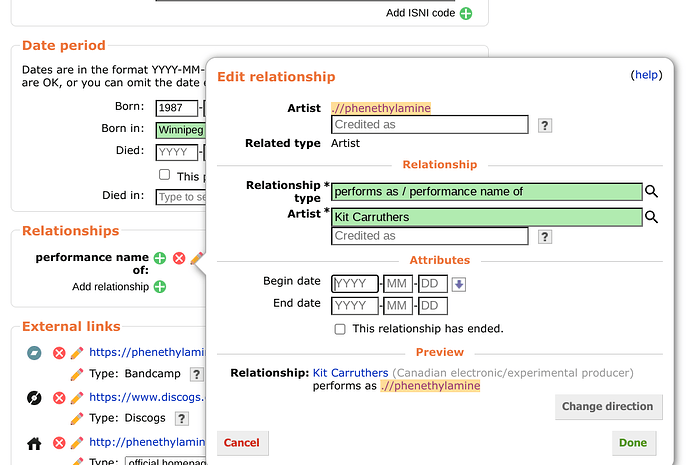Click question mark next to Bandcamp type
The image size is (690, 465).
[196, 374]
